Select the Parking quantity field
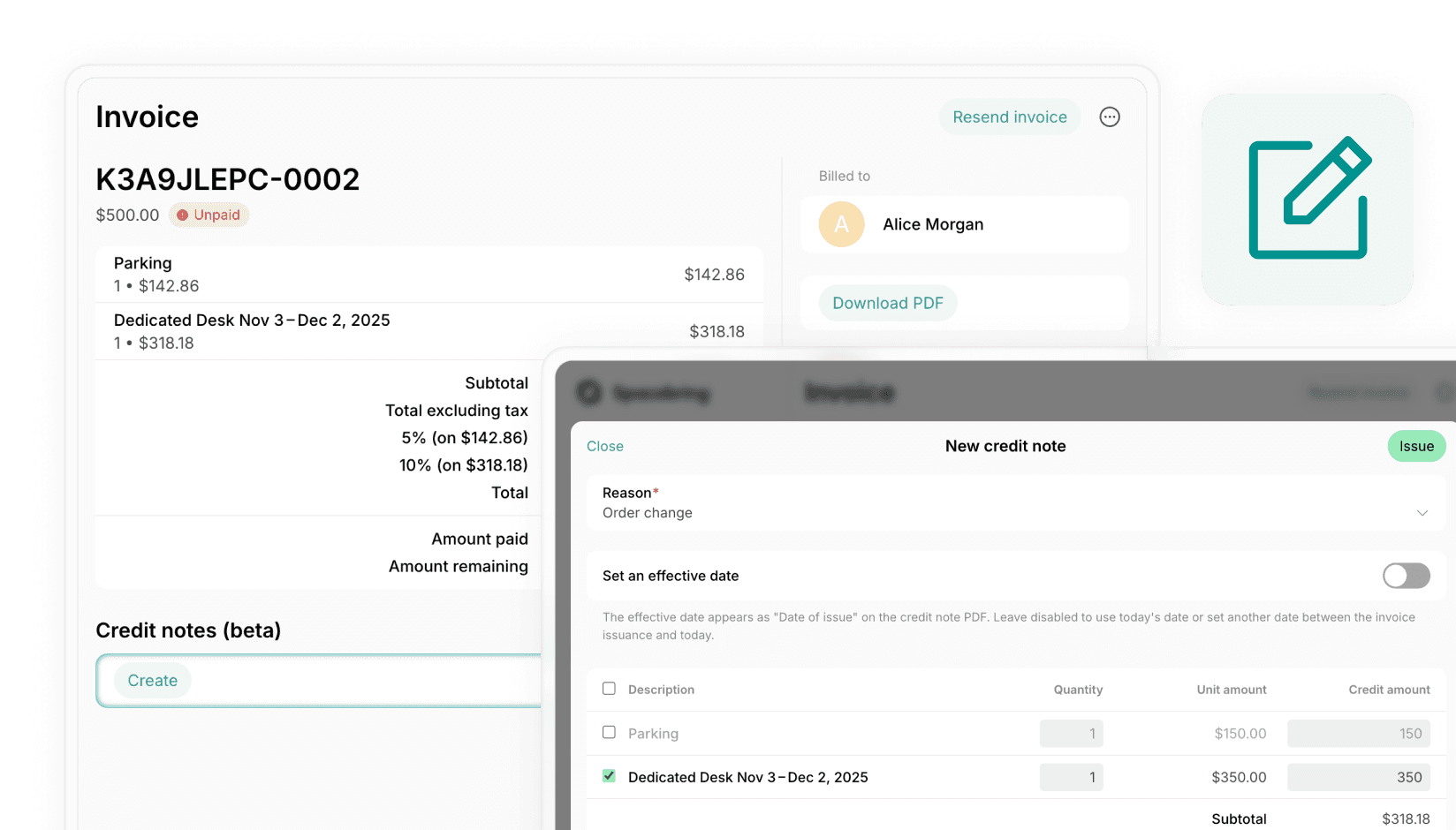The height and width of the screenshot is (830, 1456). (1071, 733)
